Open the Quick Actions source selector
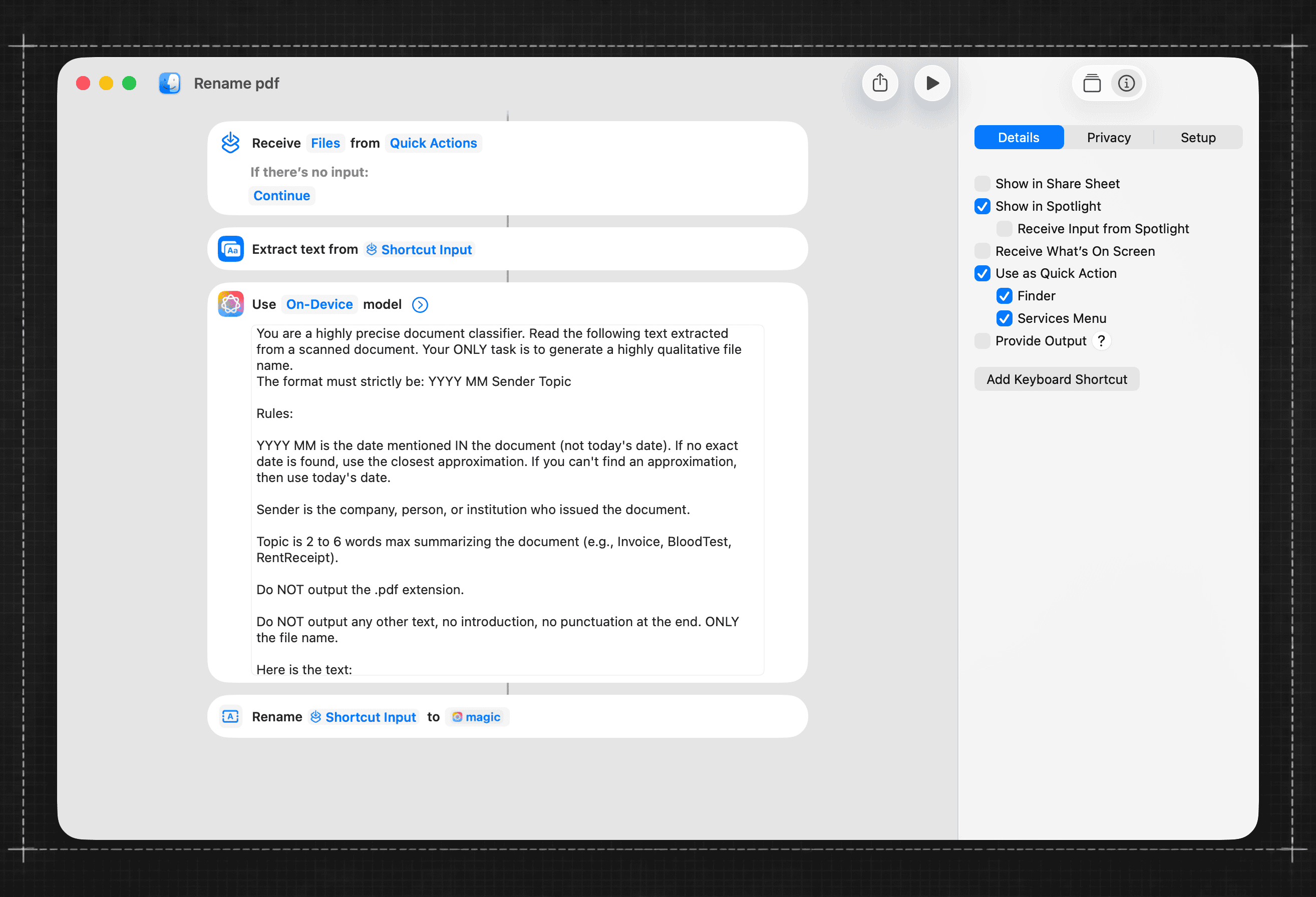Screen dimensions: 1316x897 point(433,143)
